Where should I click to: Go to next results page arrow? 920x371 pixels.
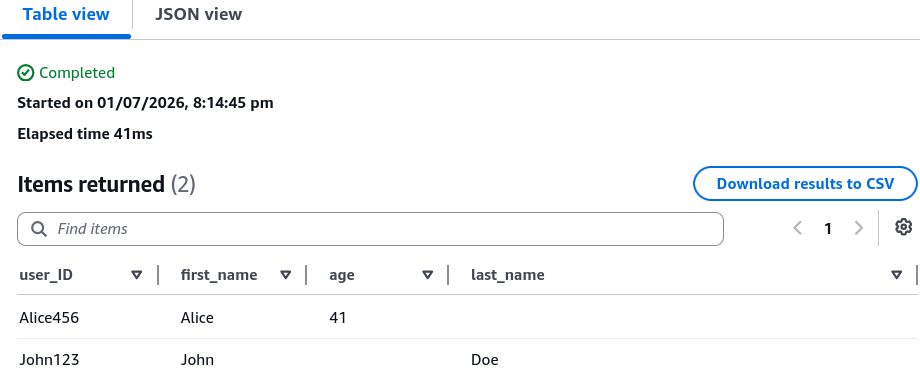click(858, 228)
